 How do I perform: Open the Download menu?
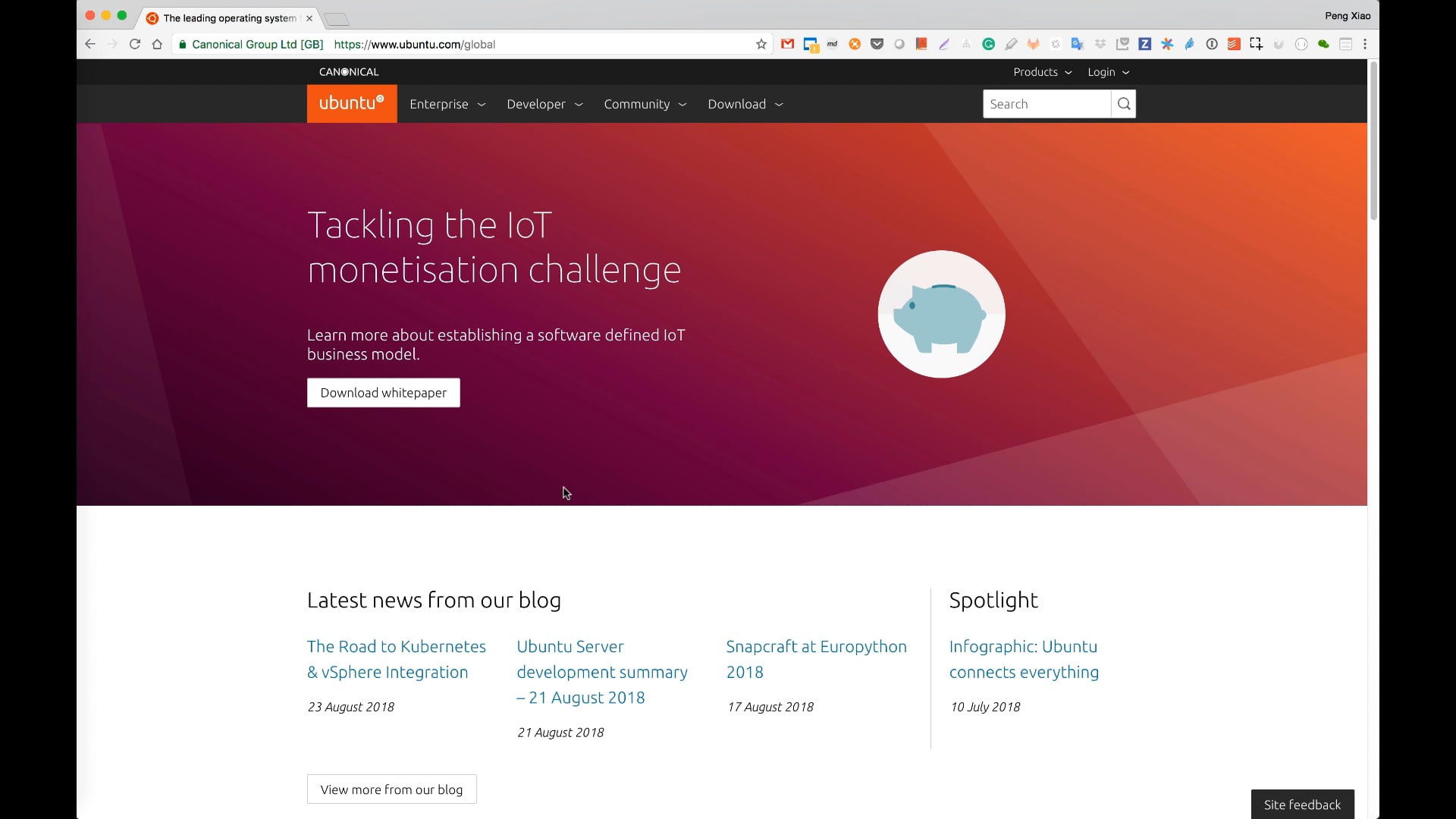[x=745, y=104]
